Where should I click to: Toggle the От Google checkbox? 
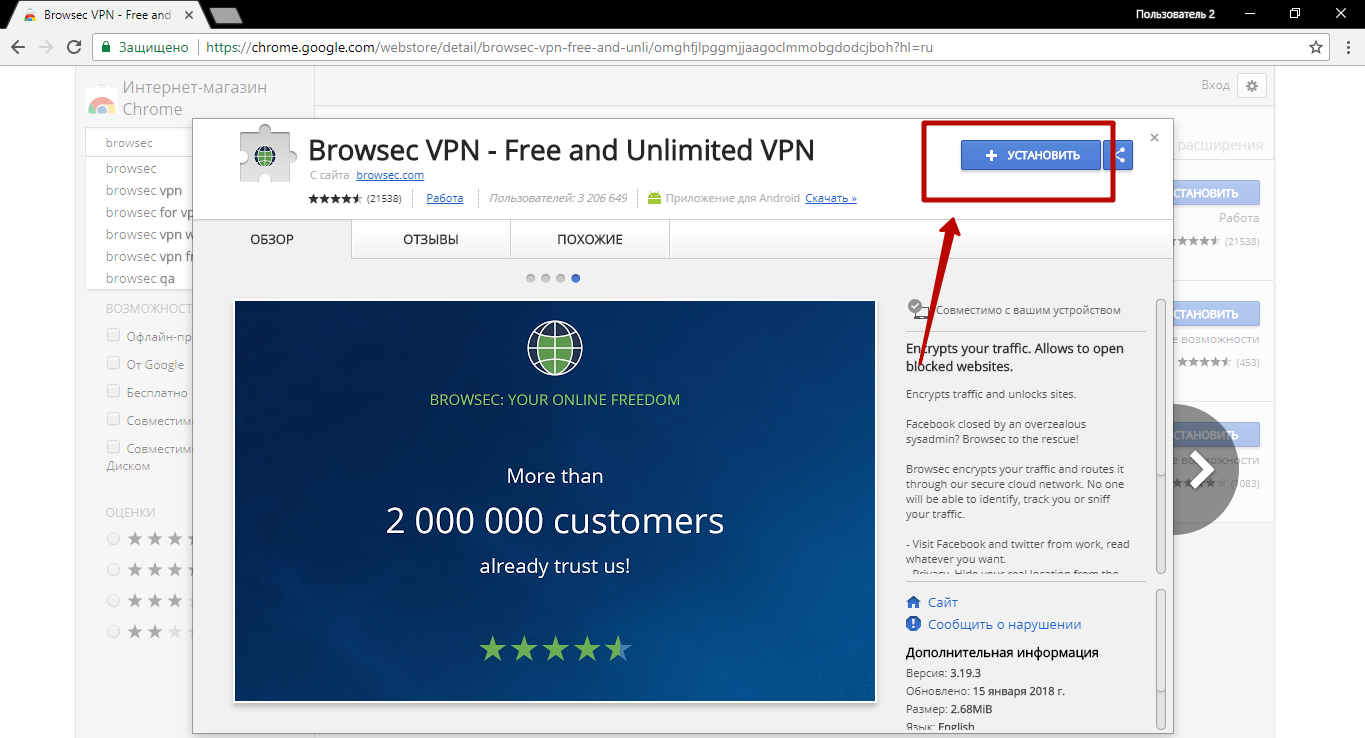[114, 363]
